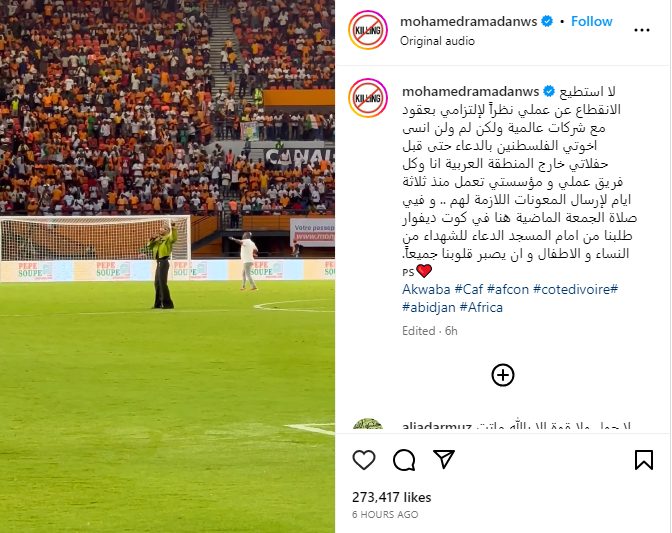Save post with bookmark icon
The height and width of the screenshot is (533, 672).
[x=644, y=460]
